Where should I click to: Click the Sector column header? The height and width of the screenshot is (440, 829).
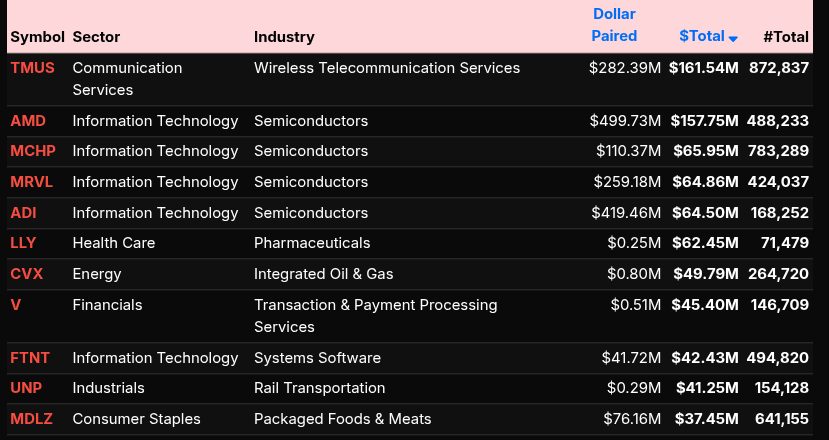click(96, 37)
